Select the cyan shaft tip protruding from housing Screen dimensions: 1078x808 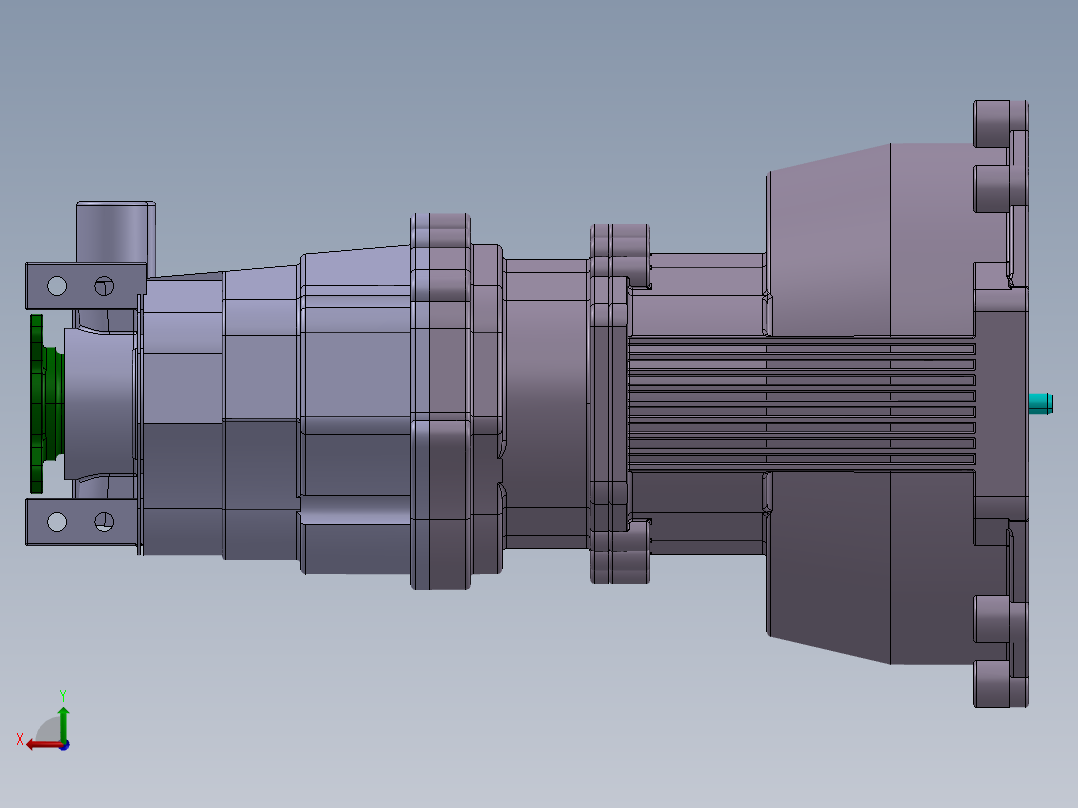click(x=1041, y=404)
